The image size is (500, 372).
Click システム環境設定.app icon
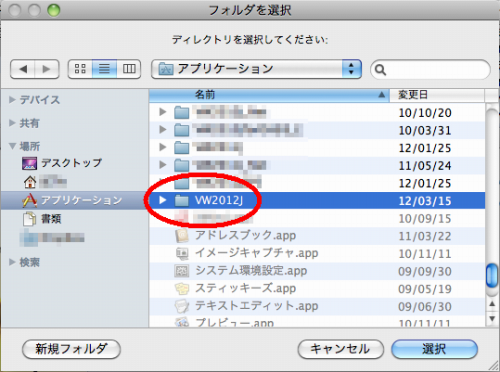coord(182,271)
